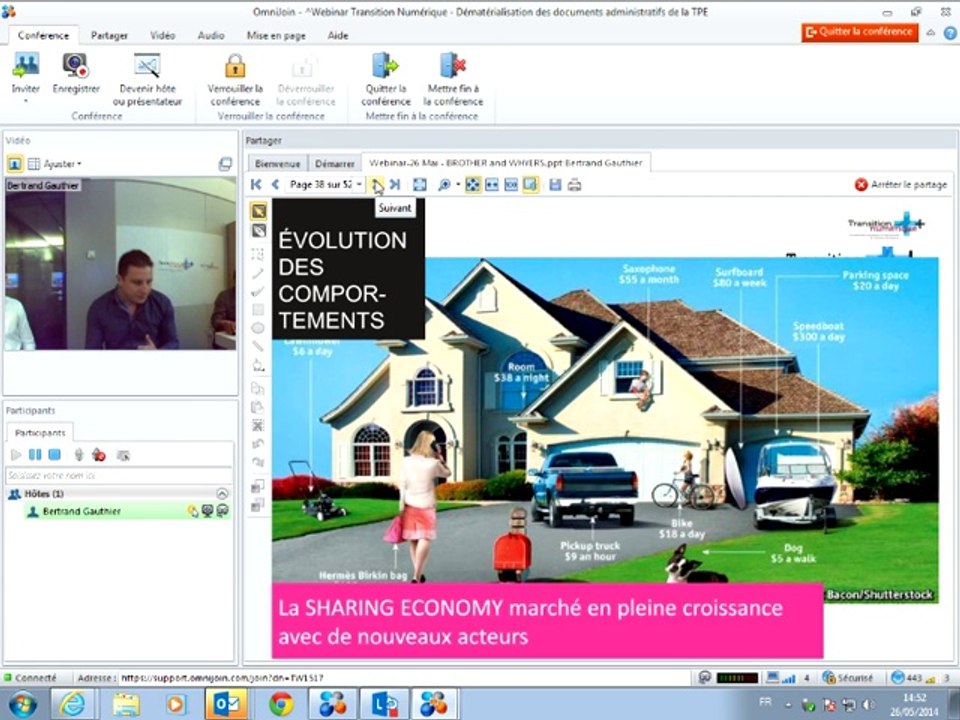
Task: Click the zoom magnifier icon
Action: tap(444, 184)
